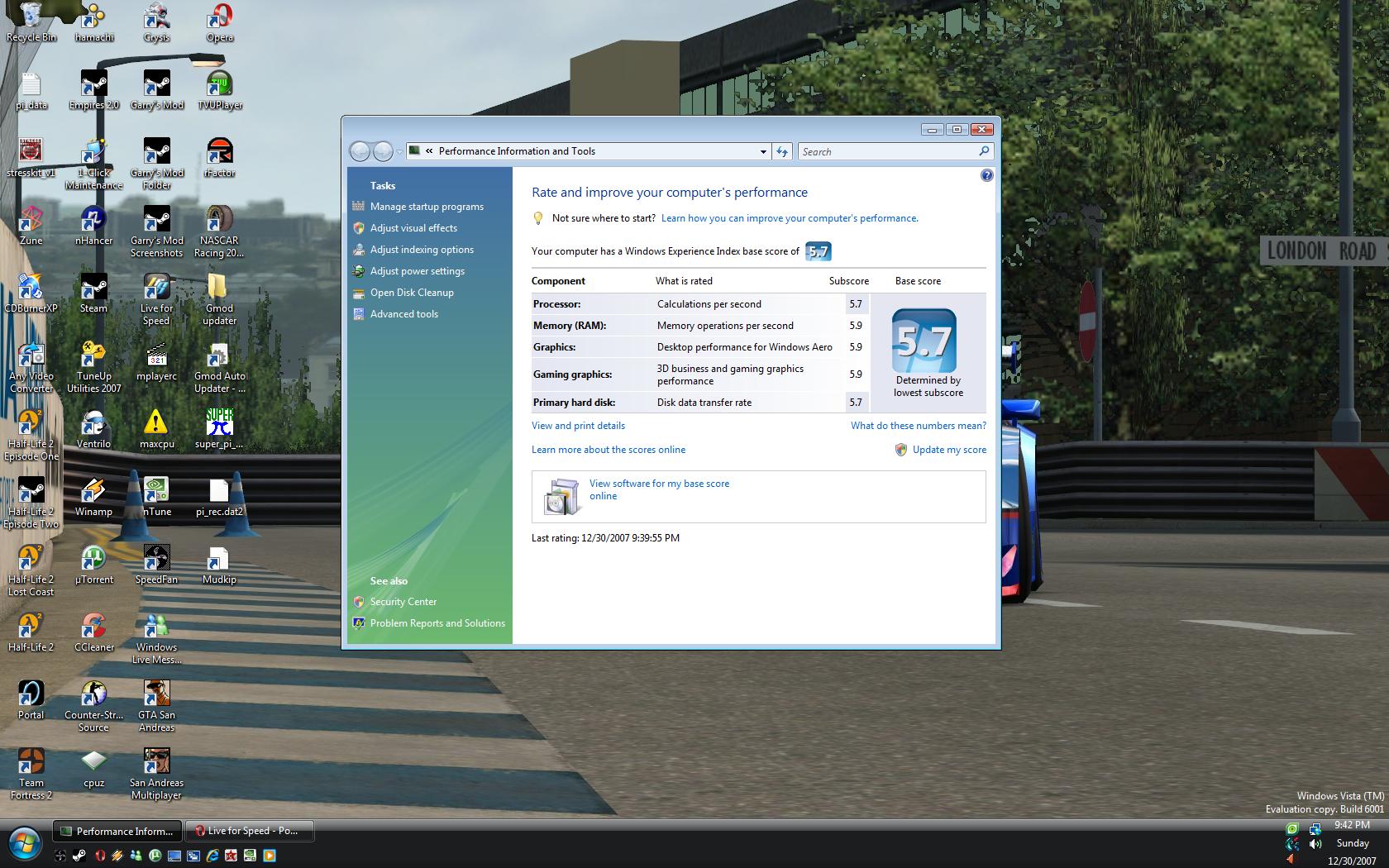The image size is (1389, 868).
Task: Select the Live for Speed desktop icon
Action: (x=156, y=299)
